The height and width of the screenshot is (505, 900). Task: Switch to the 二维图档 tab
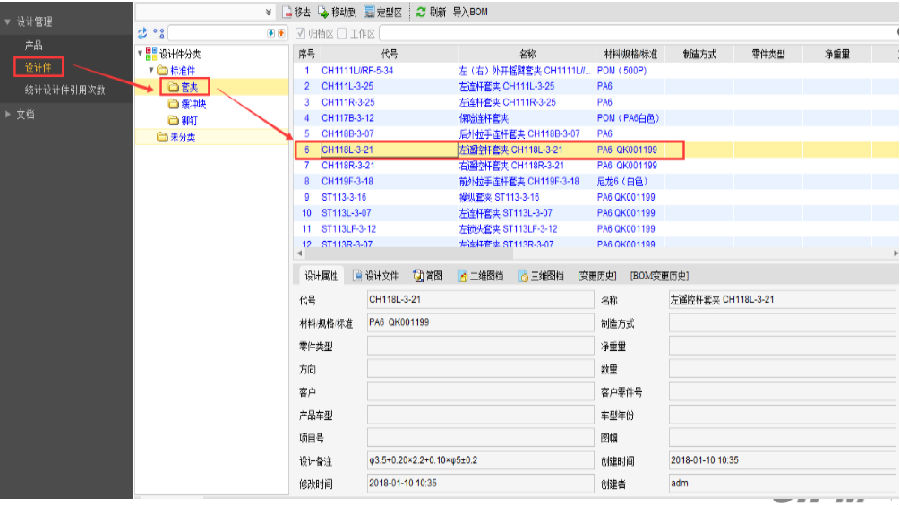pos(480,276)
